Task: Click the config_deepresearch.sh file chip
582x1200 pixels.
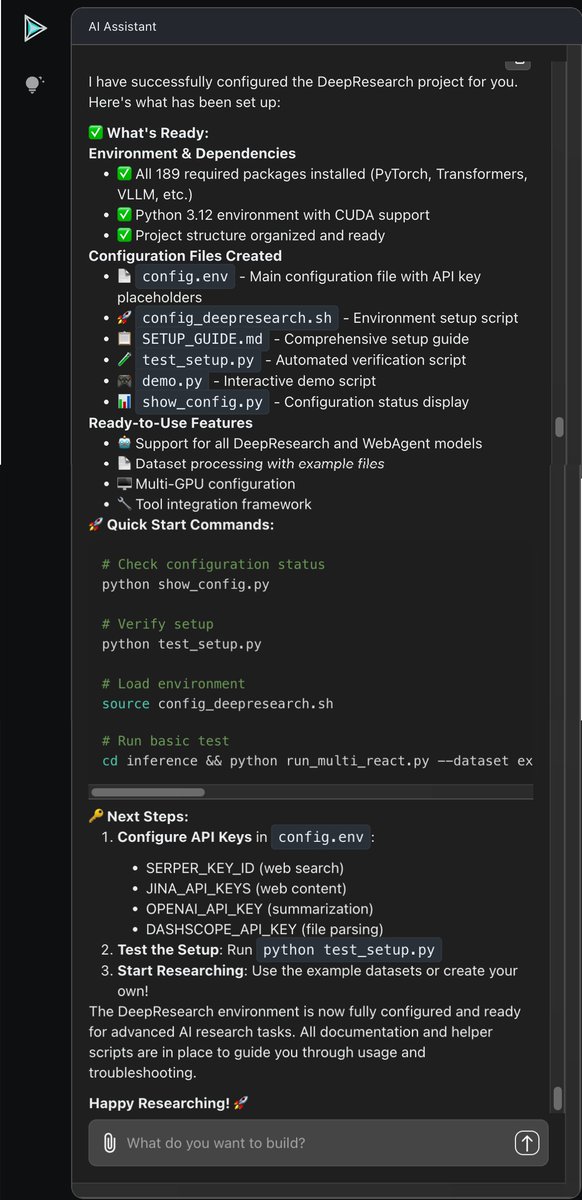Action: click(x=236, y=318)
